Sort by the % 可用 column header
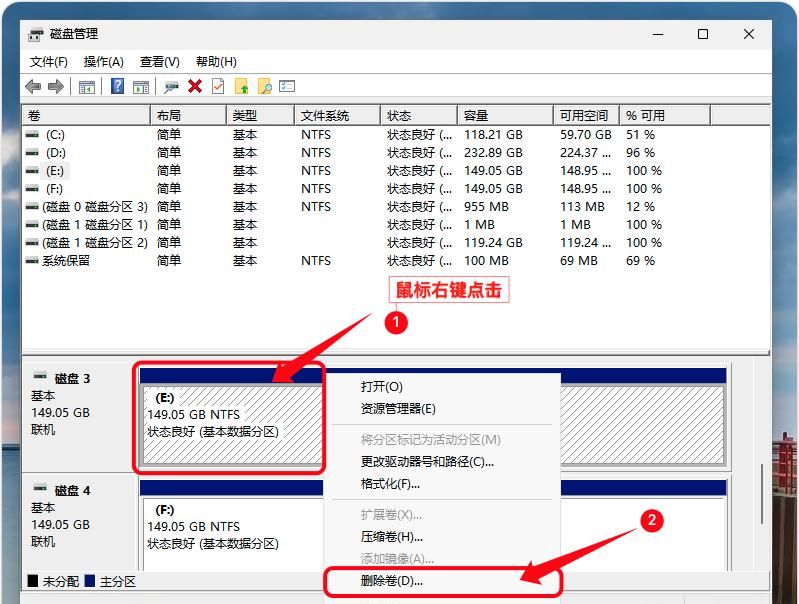 [665, 116]
